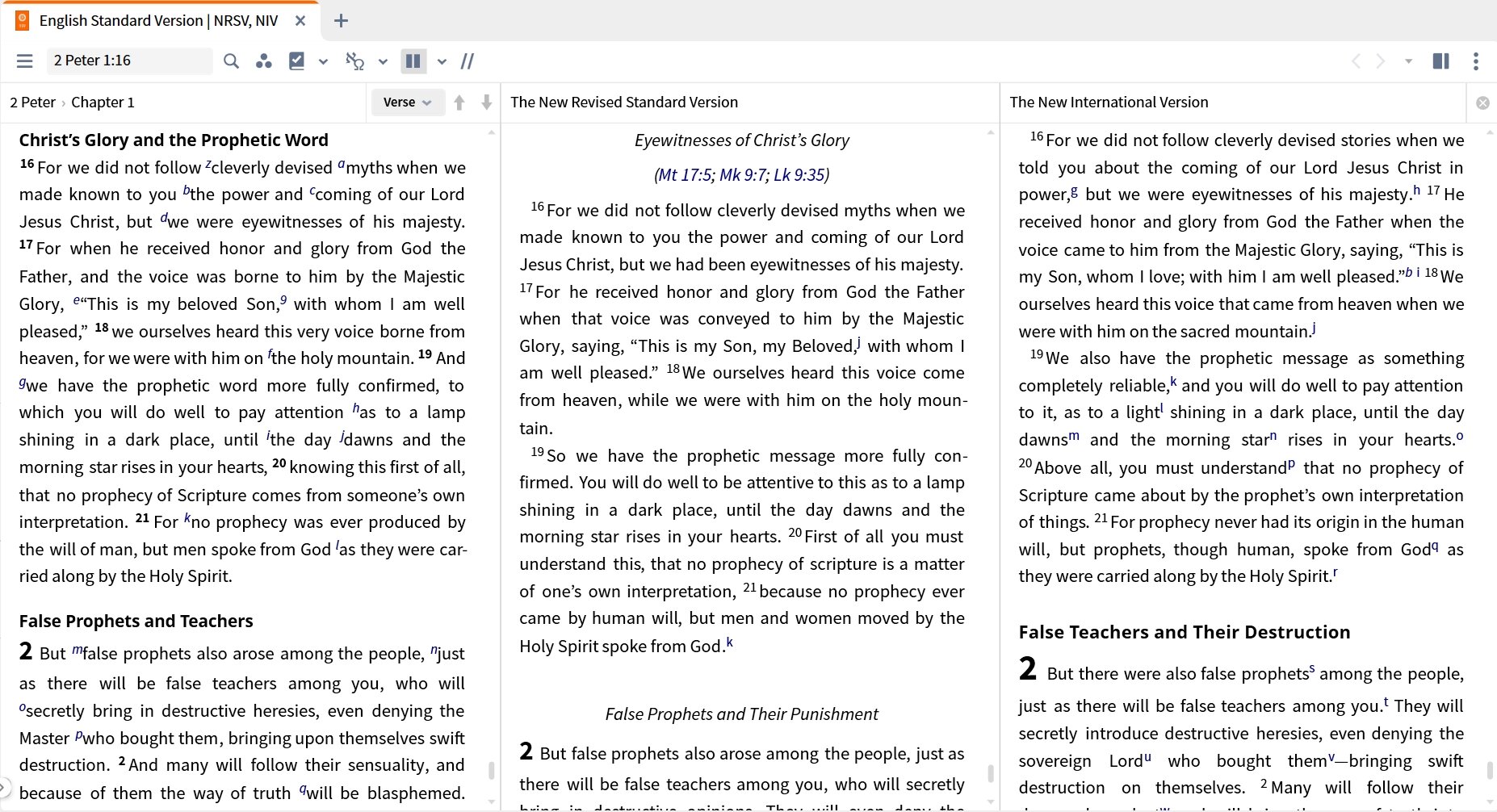Open footnote k after 'spoke from God' in NRSV
The width and height of the screenshot is (1497, 812).
coord(730,642)
